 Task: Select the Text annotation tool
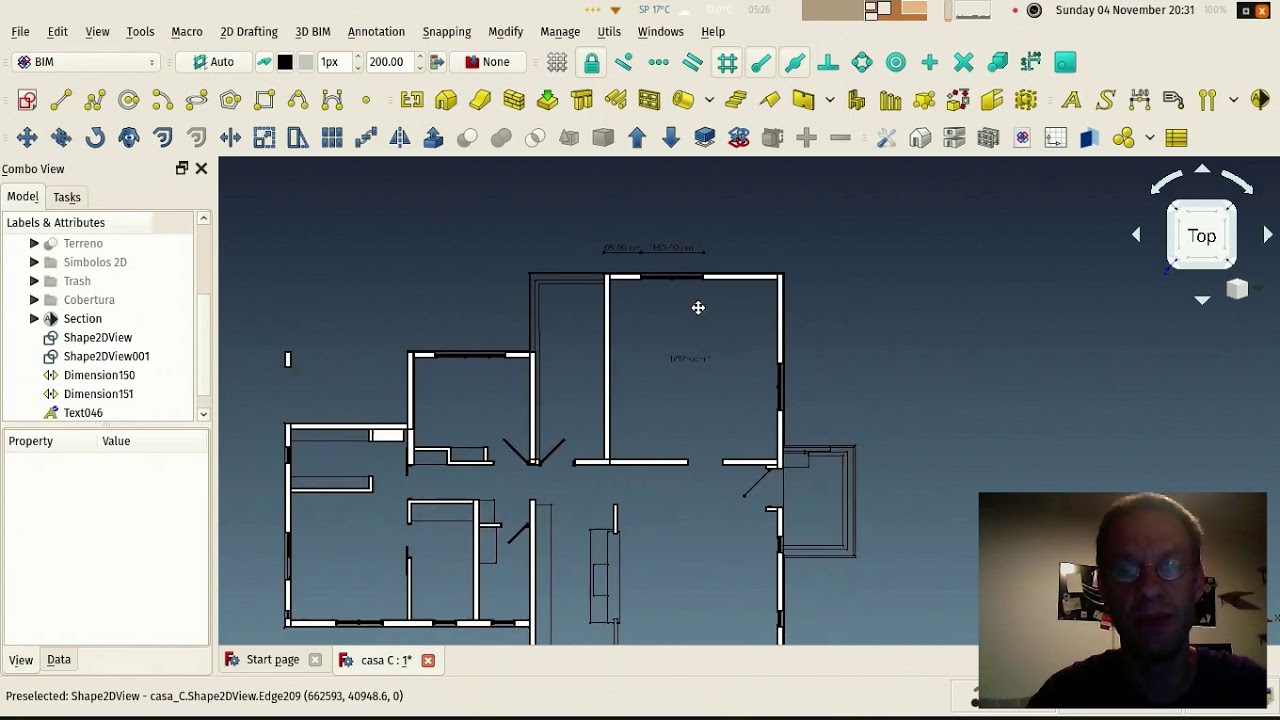point(1071,100)
